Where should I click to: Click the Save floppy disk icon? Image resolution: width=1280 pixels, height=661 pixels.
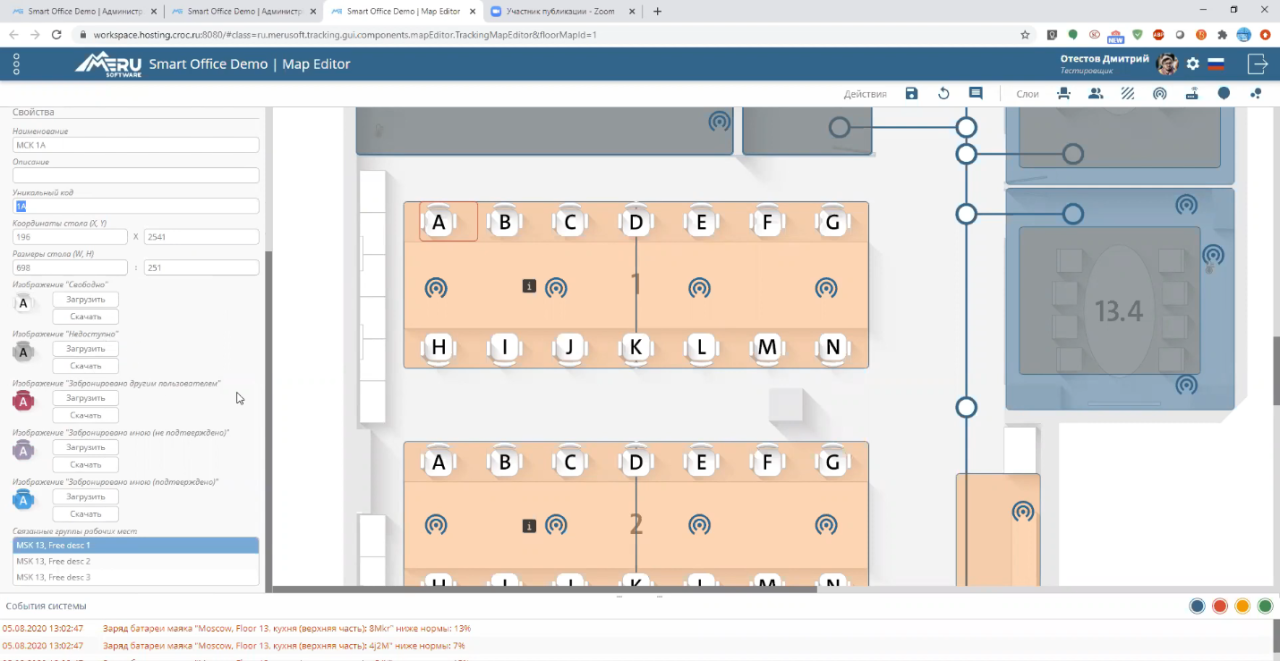(x=911, y=93)
